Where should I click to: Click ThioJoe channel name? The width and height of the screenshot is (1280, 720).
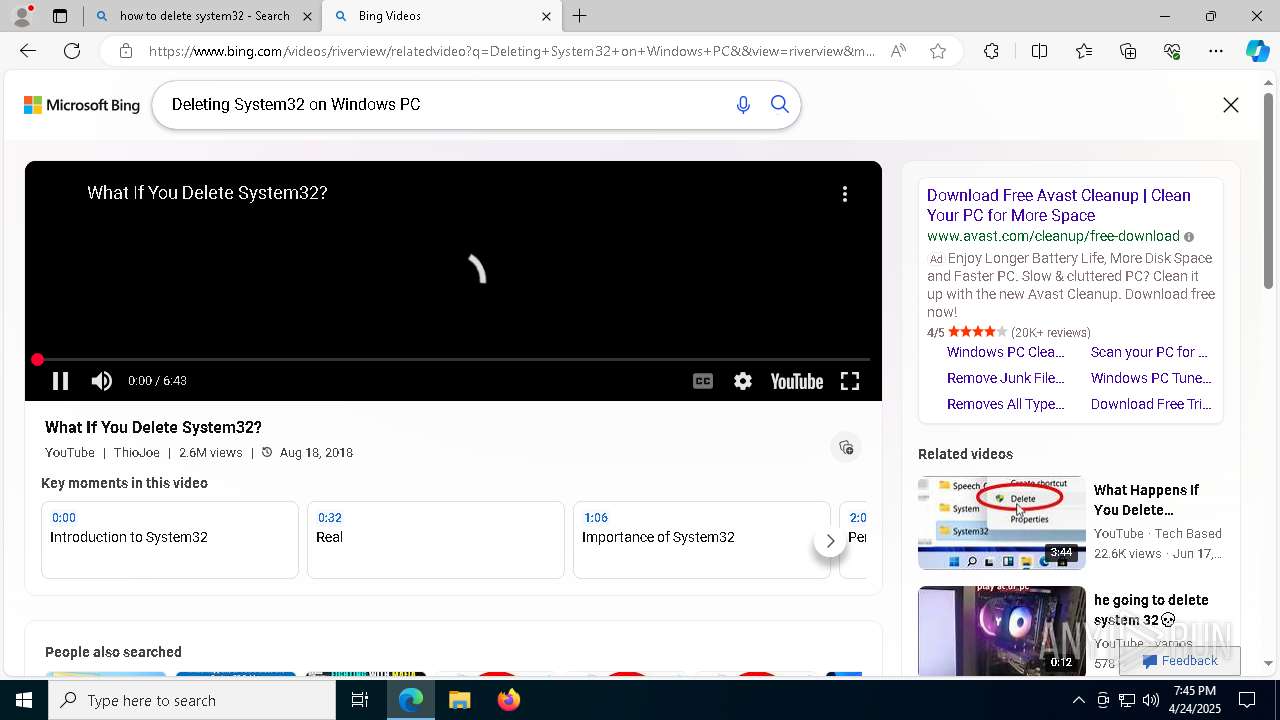tap(136, 453)
